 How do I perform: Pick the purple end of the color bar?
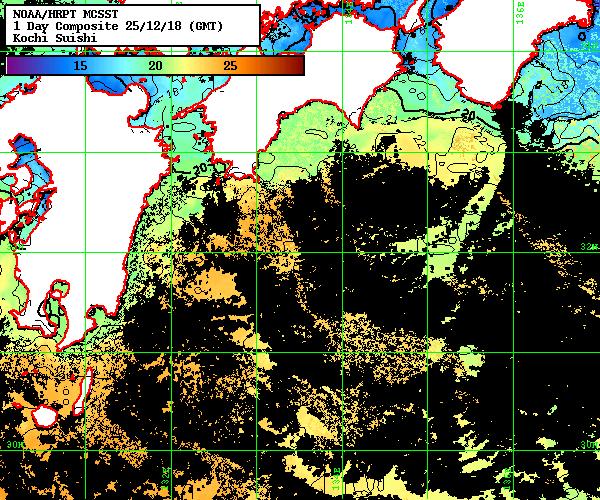coord(12,65)
